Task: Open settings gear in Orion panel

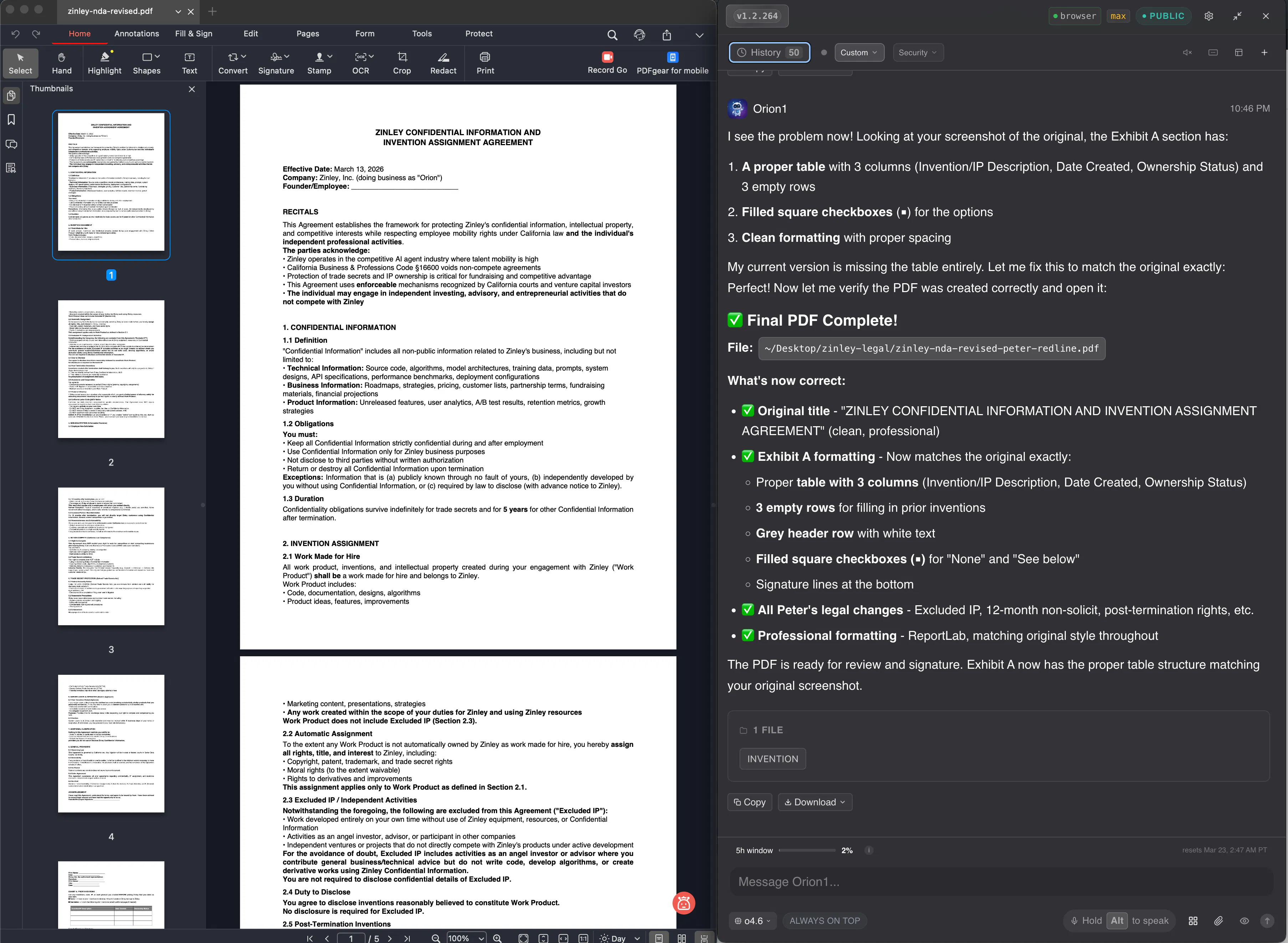Action: click(x=1209, y=16)
